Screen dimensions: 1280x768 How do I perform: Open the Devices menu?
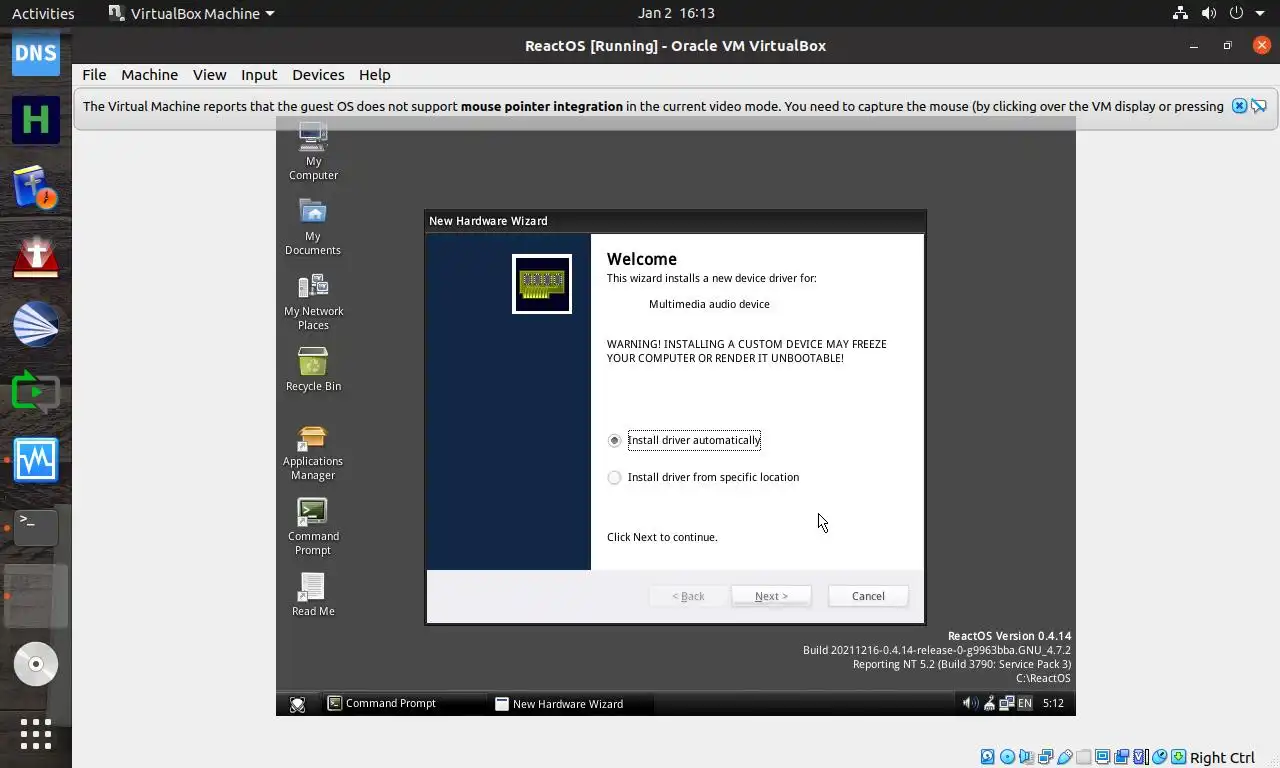318,75
